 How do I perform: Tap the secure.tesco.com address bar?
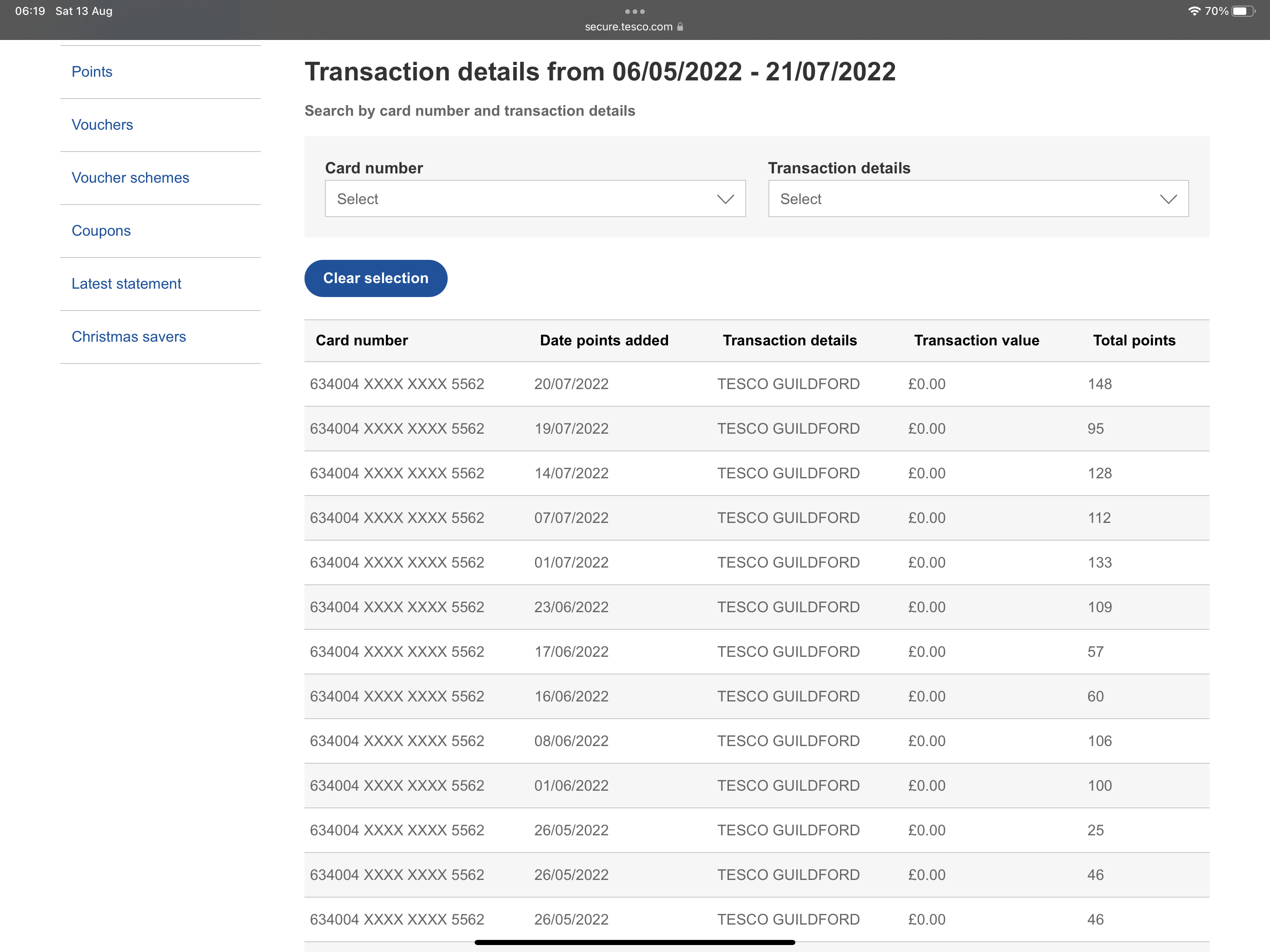(628, 26)
